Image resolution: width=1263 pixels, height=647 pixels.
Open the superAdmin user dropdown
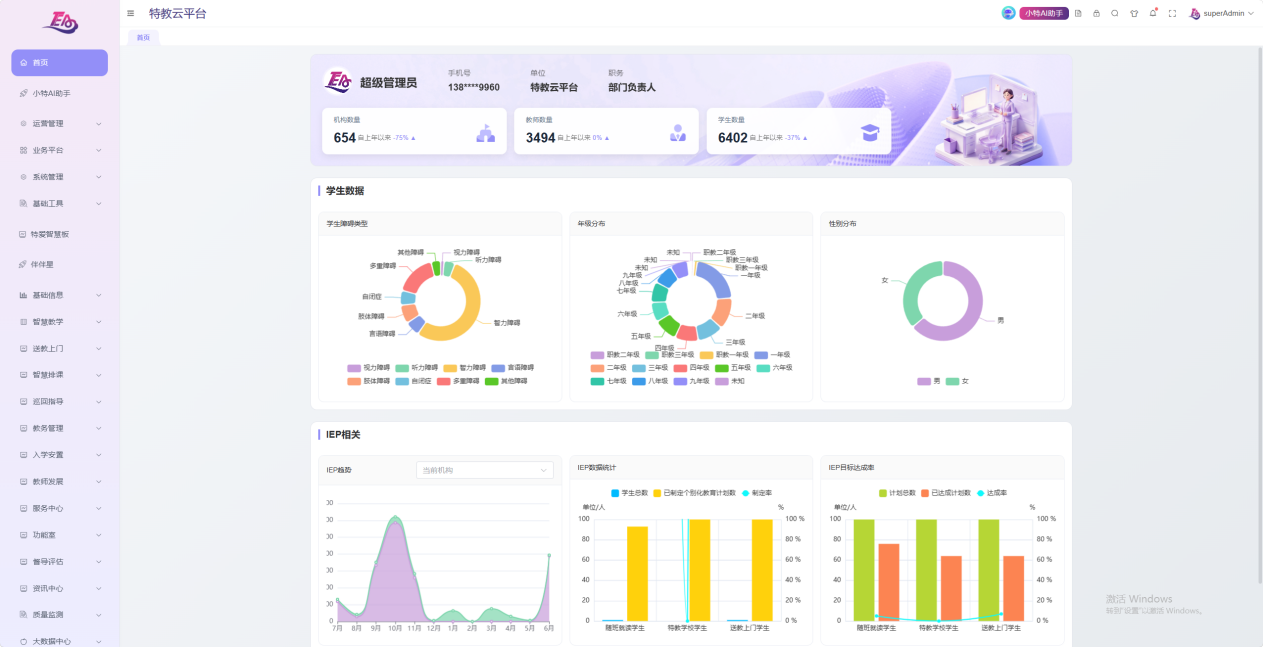pos(1221,13)
